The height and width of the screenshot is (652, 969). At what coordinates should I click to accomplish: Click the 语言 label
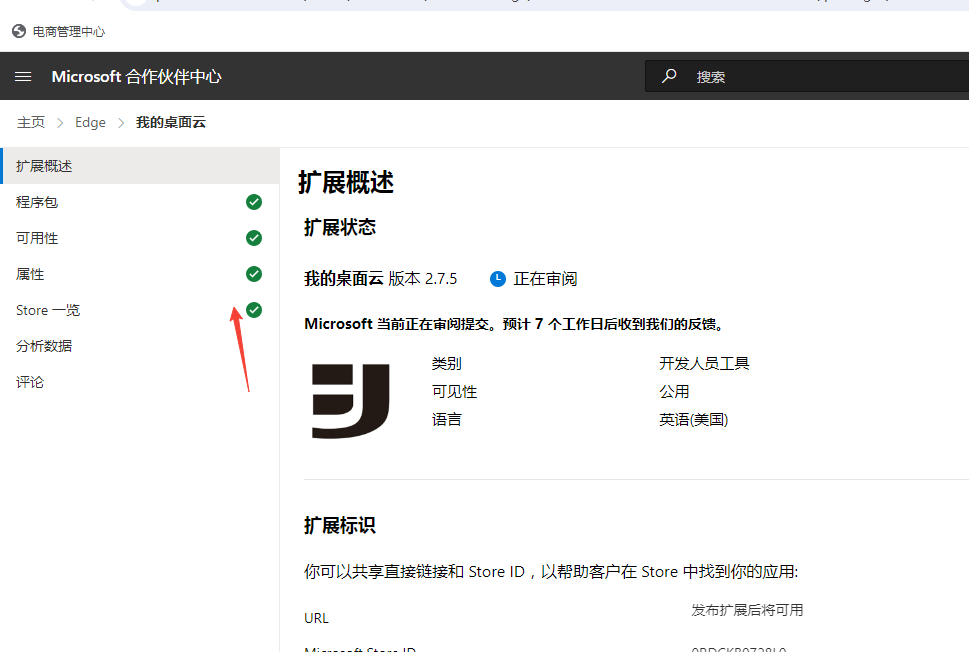click(x=447, y=420)
